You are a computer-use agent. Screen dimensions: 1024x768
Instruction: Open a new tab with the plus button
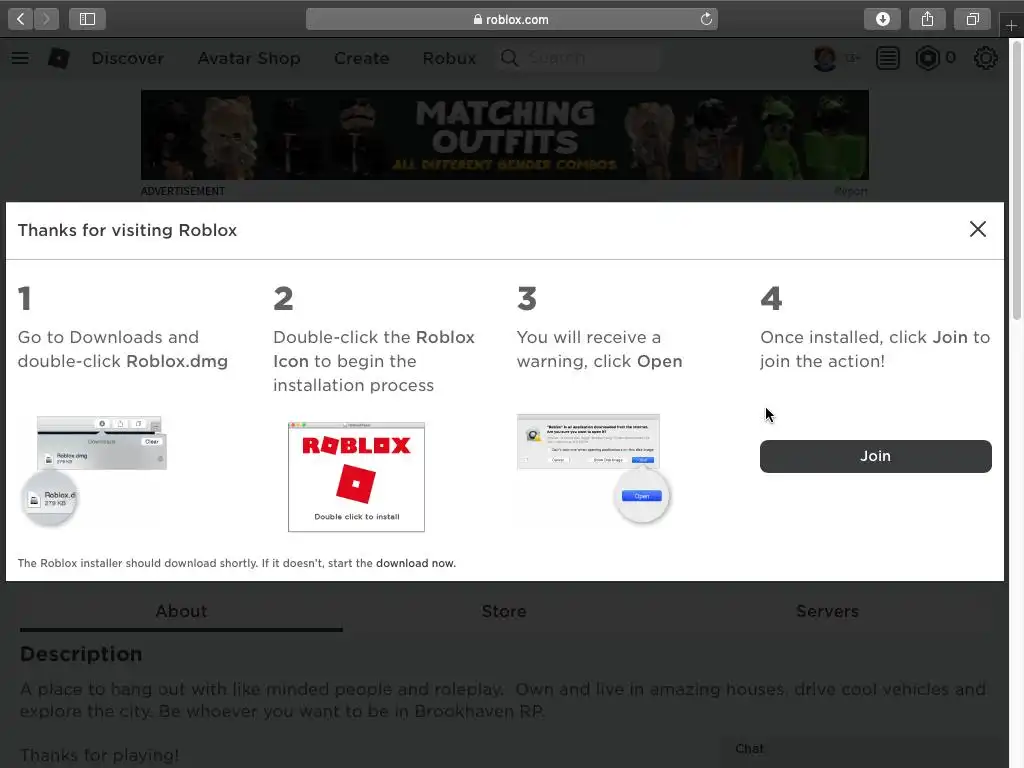pos(1011,25)
